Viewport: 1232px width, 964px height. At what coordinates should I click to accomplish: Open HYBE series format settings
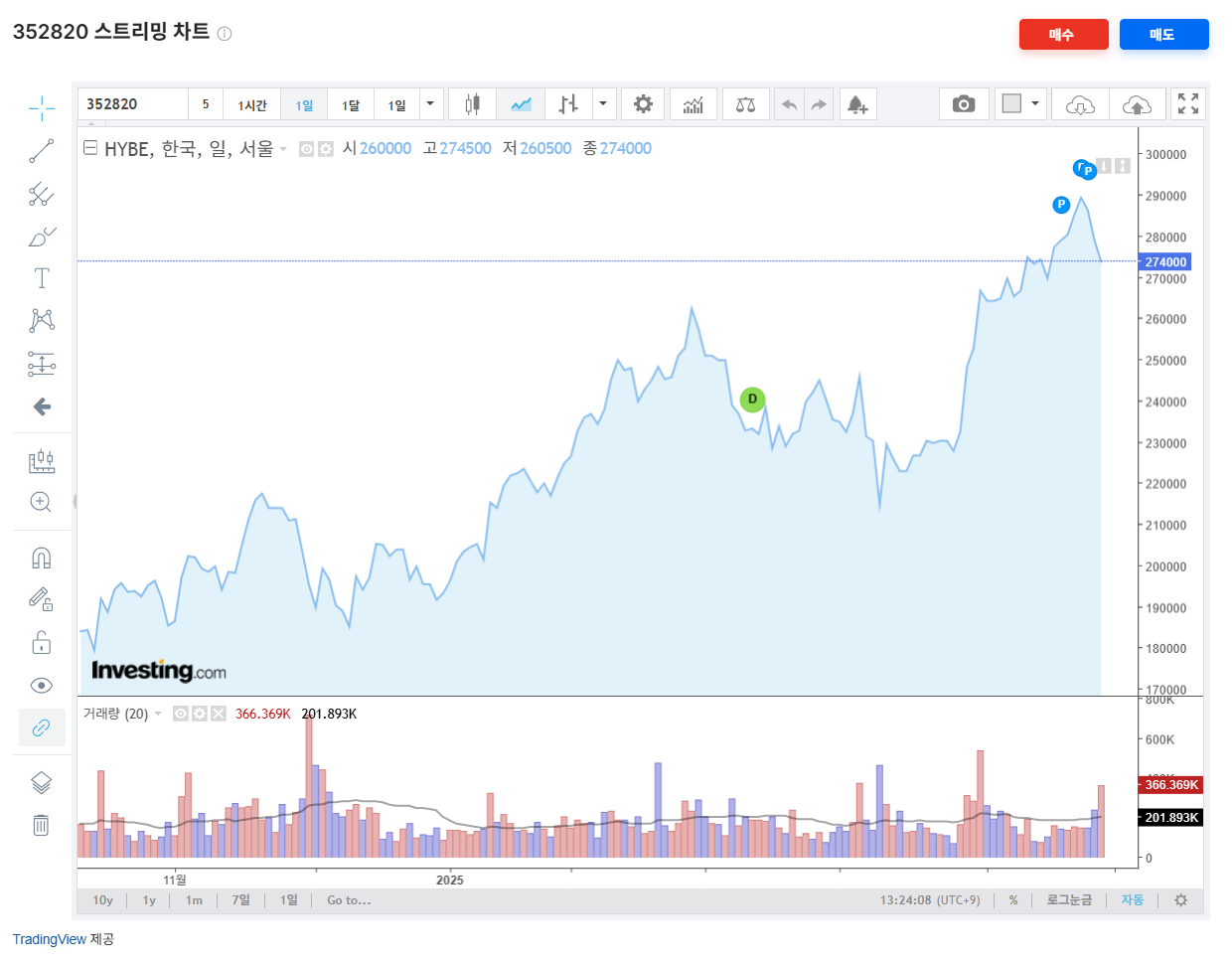coord(325,149)
